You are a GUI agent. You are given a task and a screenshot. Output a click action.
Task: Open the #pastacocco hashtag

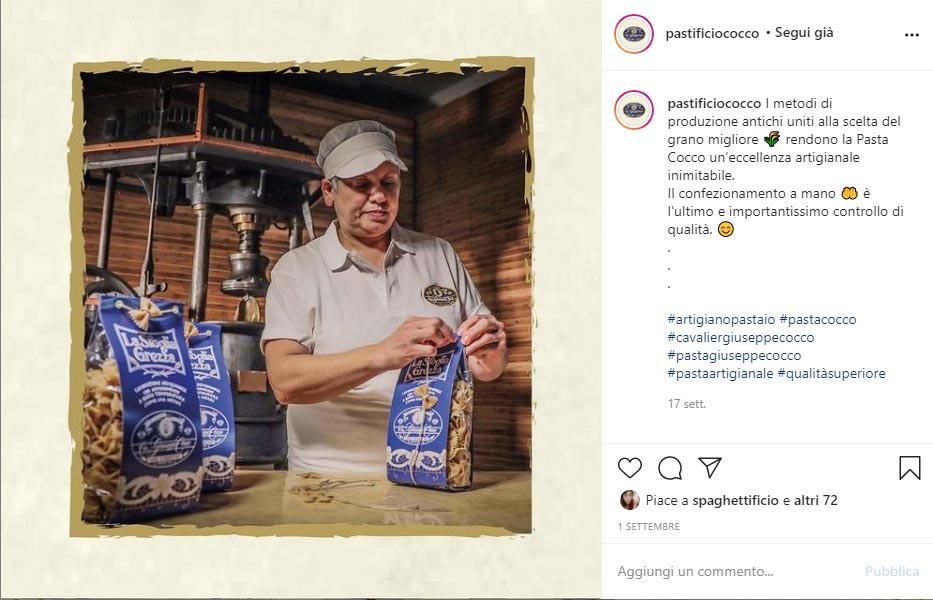click(818, 320)
